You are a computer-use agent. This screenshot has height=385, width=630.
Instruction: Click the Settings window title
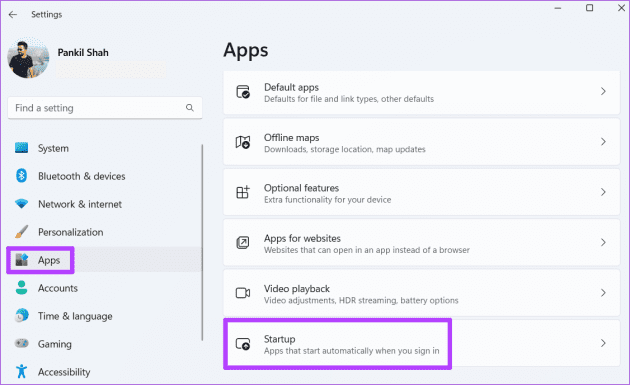tap(47, 14)
